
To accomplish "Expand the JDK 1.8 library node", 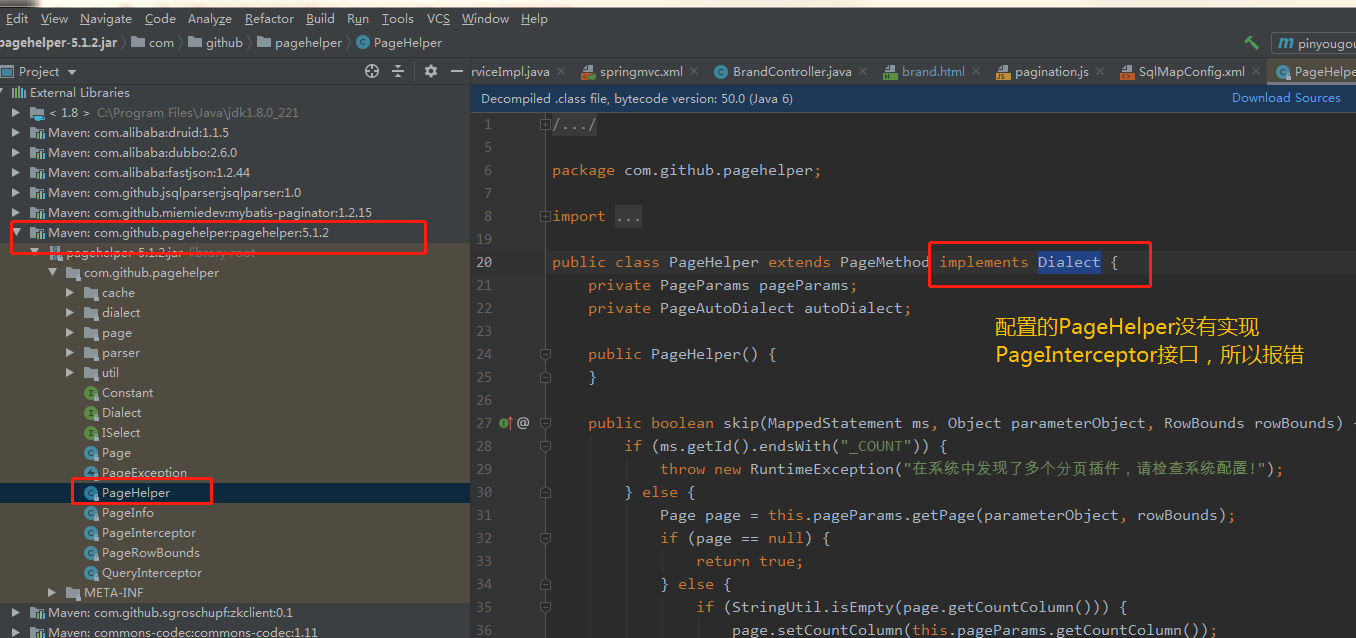I will point(16,113).
